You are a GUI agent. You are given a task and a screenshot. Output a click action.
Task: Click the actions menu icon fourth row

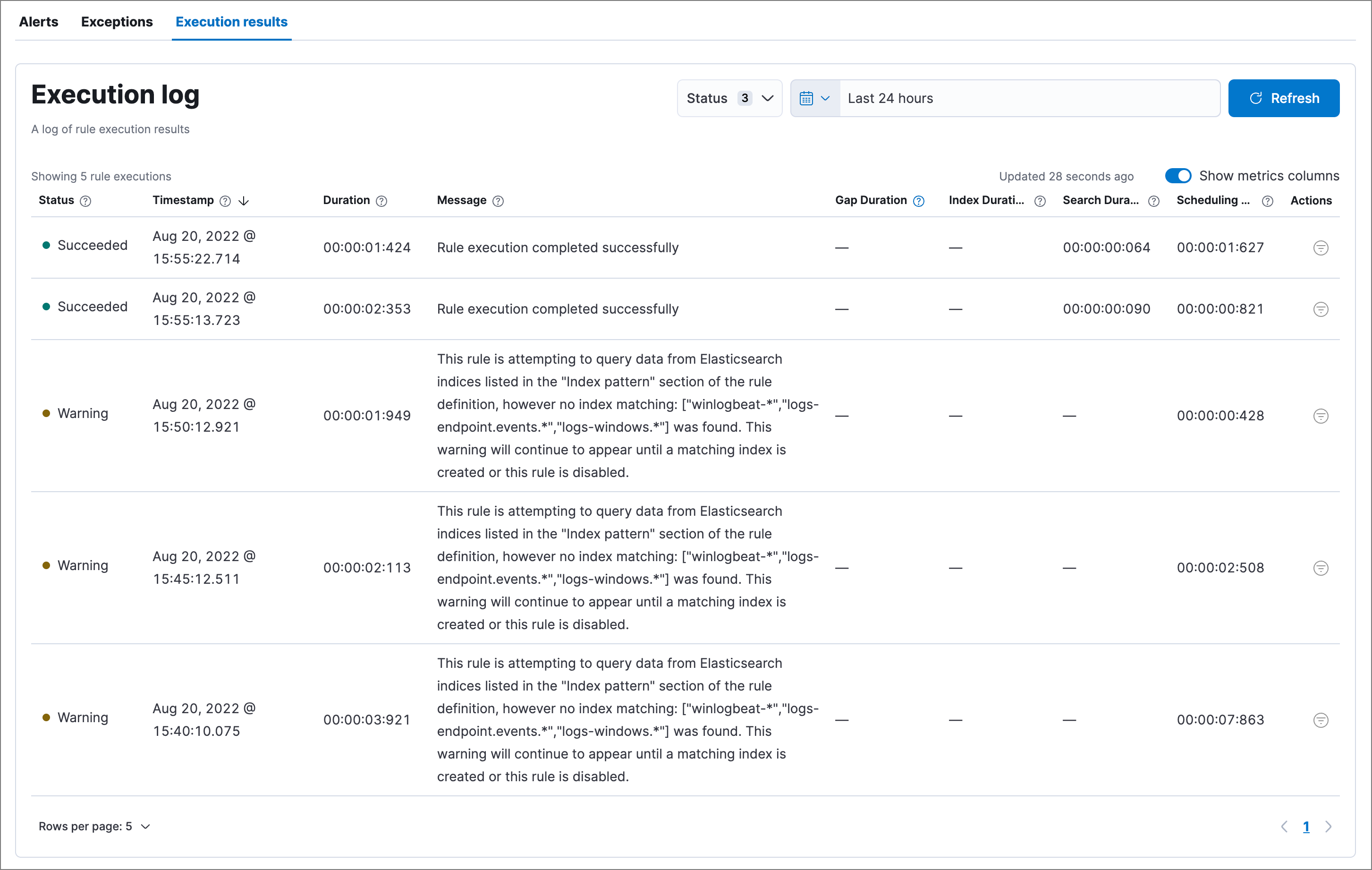[x=1320, y=567]
